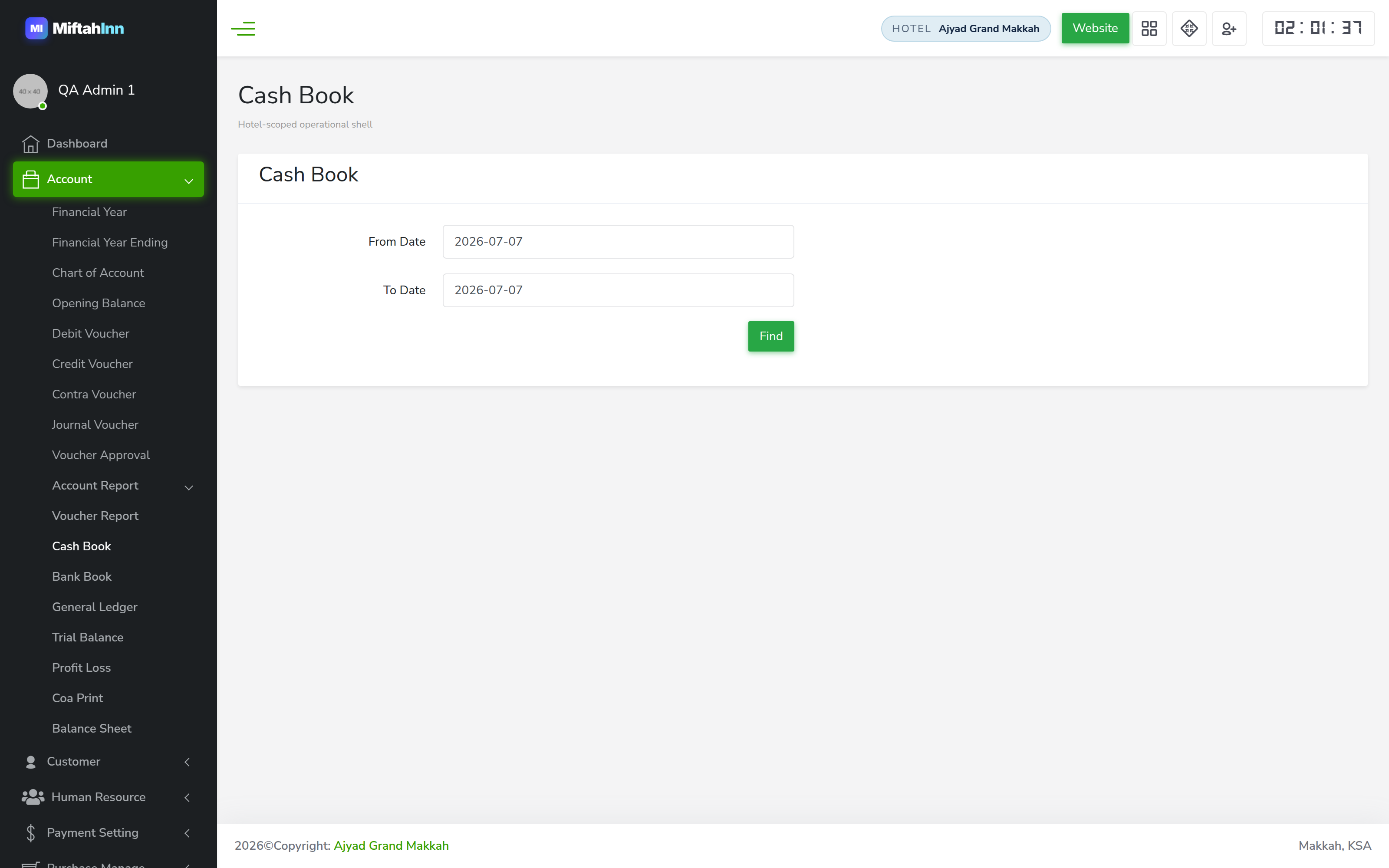Open Voucher Report page
The height and width of the screenshot is (868, 1389).
pos(95,516)
